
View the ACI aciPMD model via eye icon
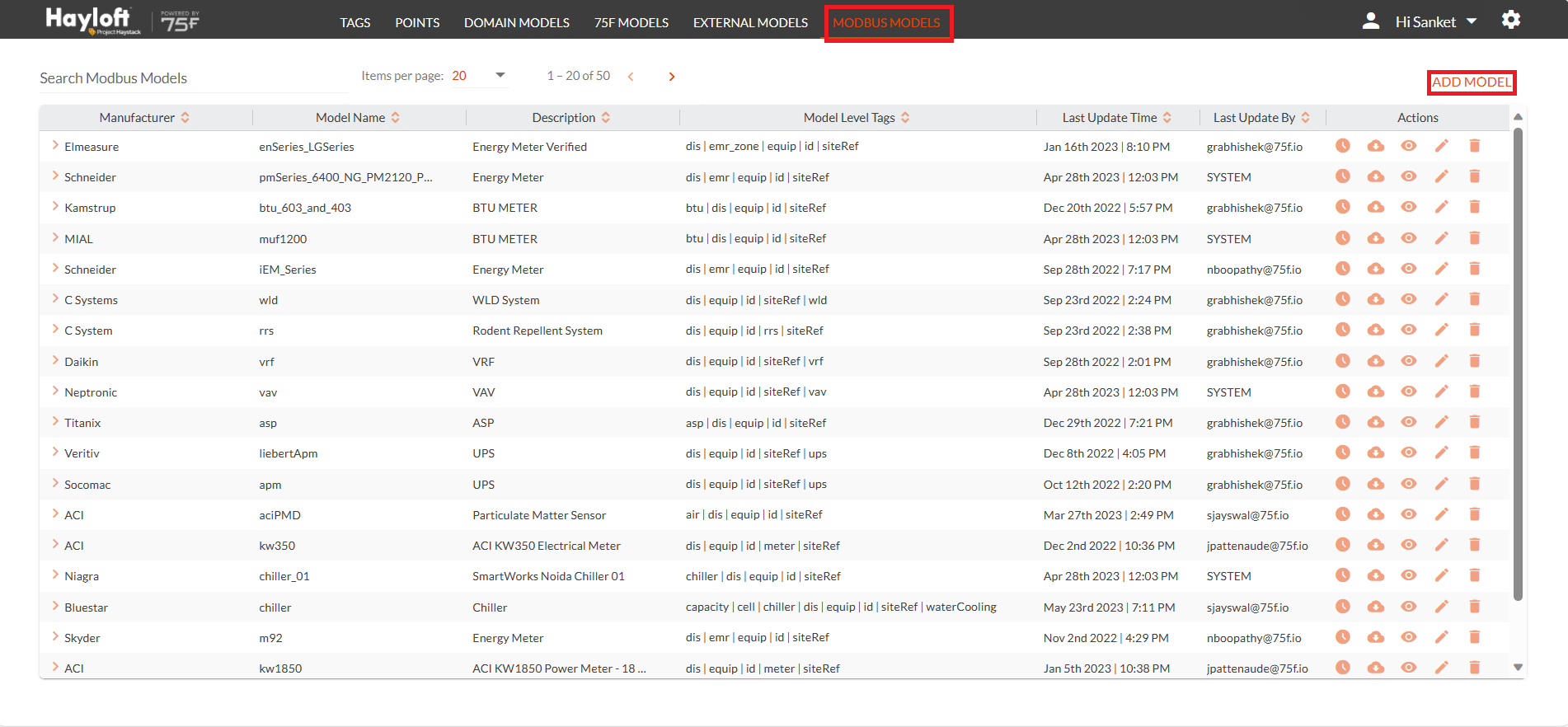pyautogui.click(x=1409, y=514)
